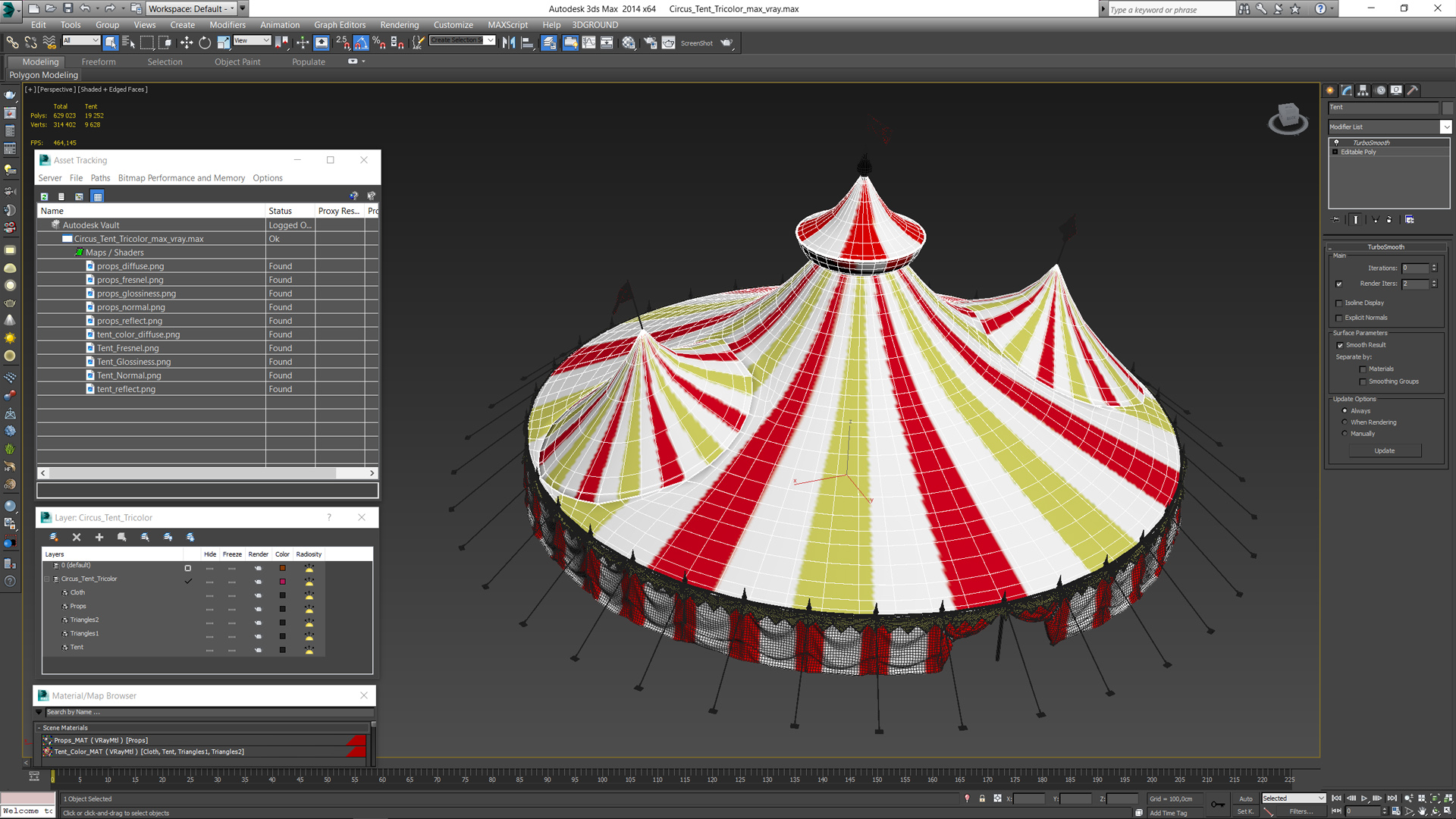Viewport: 1456px width, 819px height.
Task: Click Circus_Tent_Tricolor layer color swatch
Action: [x=282, y=581]
